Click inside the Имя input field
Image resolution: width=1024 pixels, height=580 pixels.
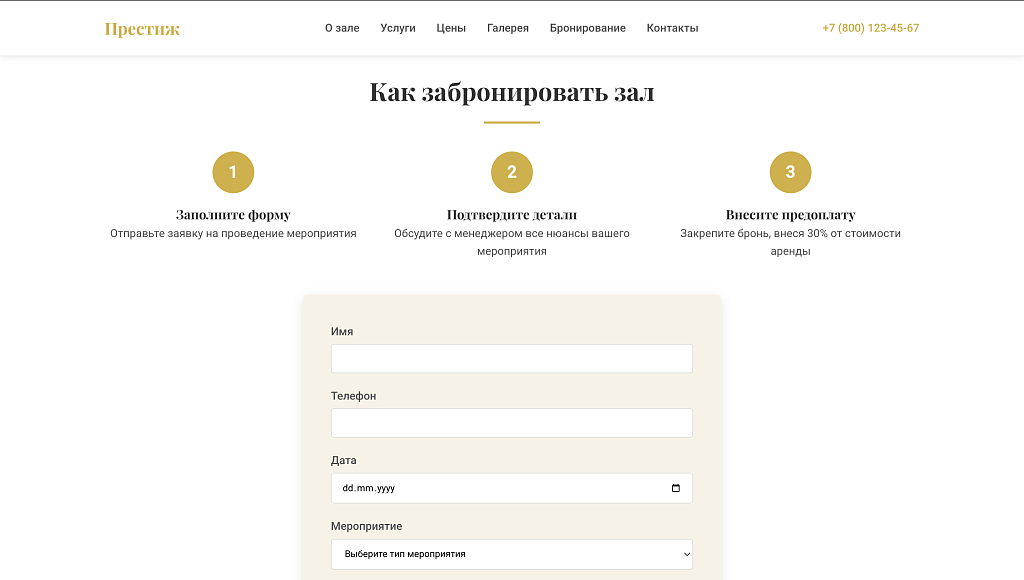click(512, 358)
